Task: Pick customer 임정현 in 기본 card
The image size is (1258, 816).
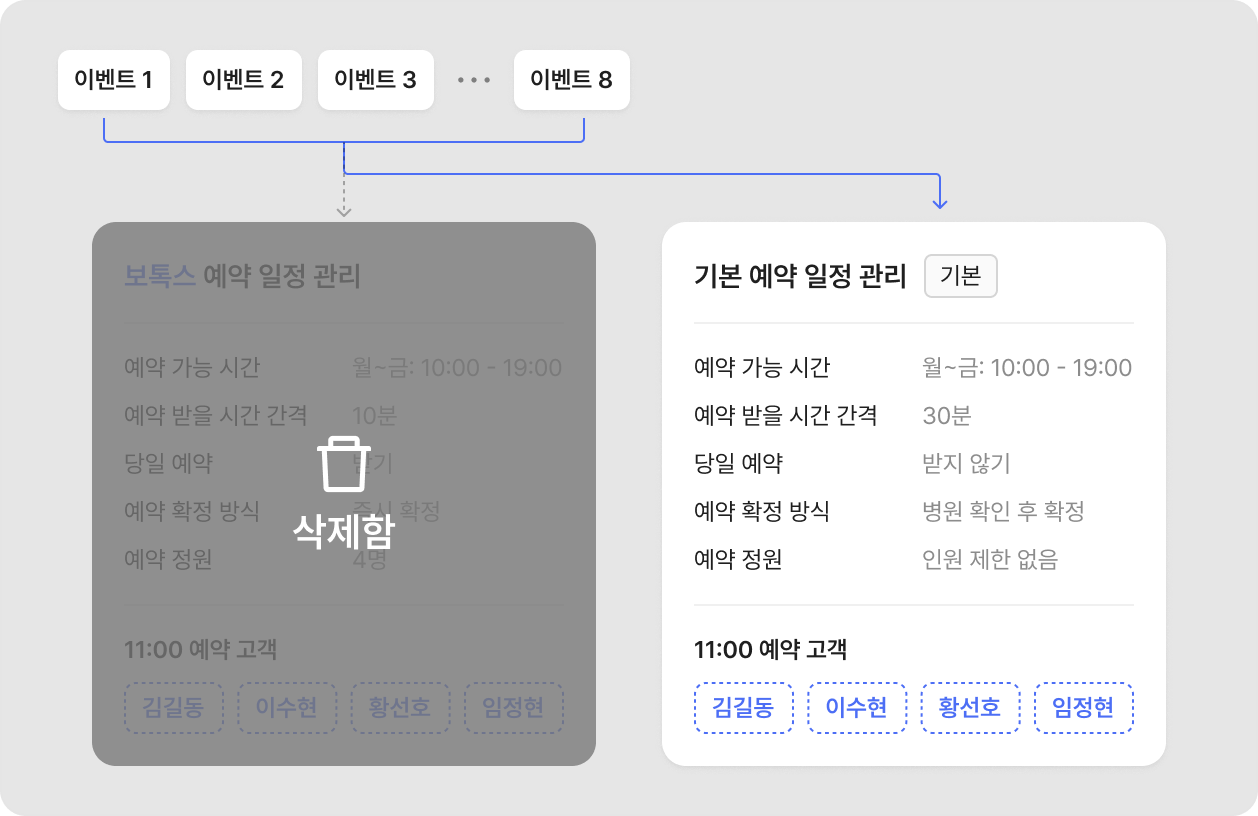Action: point(1083,708)
